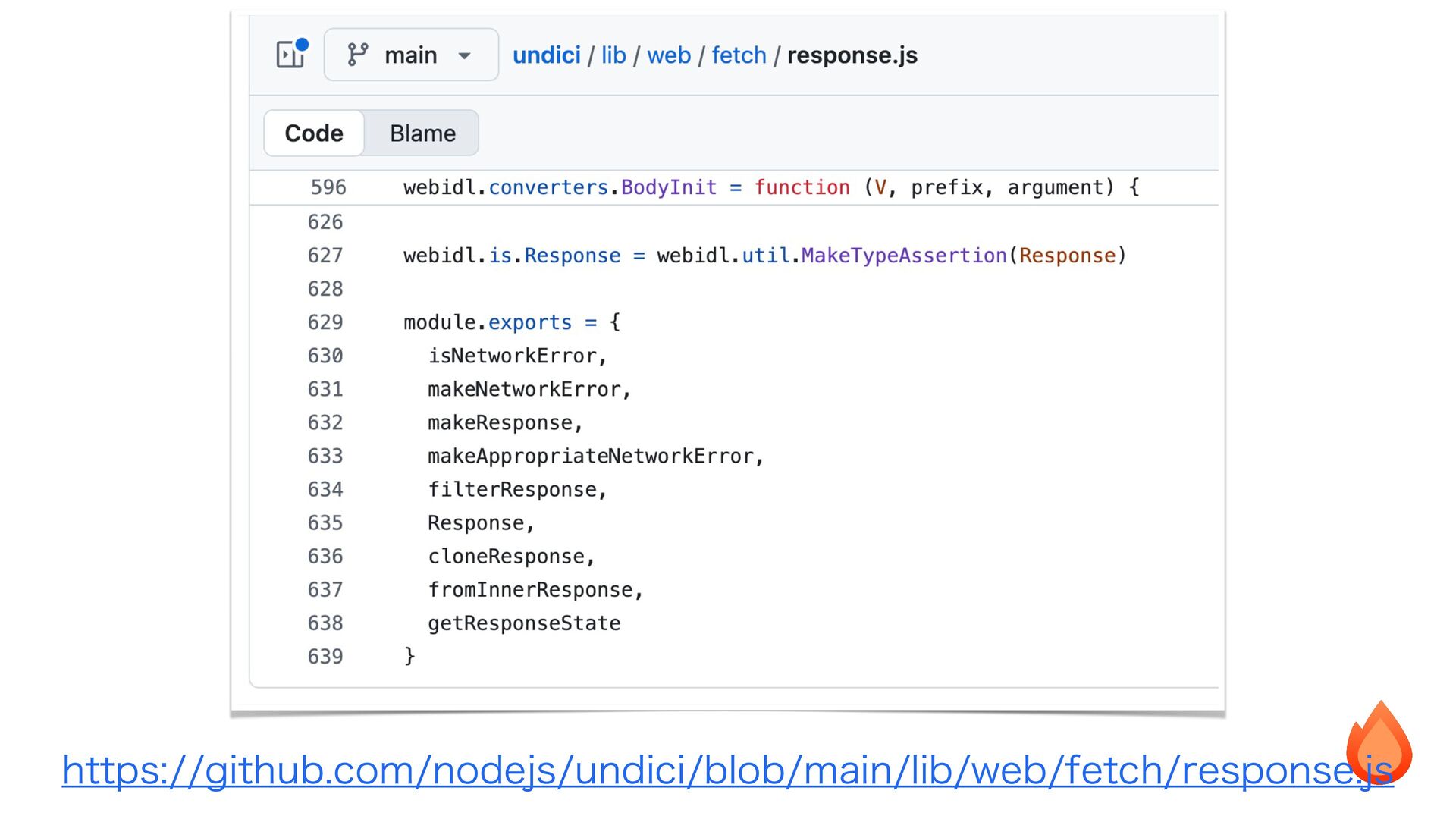Click the git branch icon
1456x819 pixels.
point(357,55)
